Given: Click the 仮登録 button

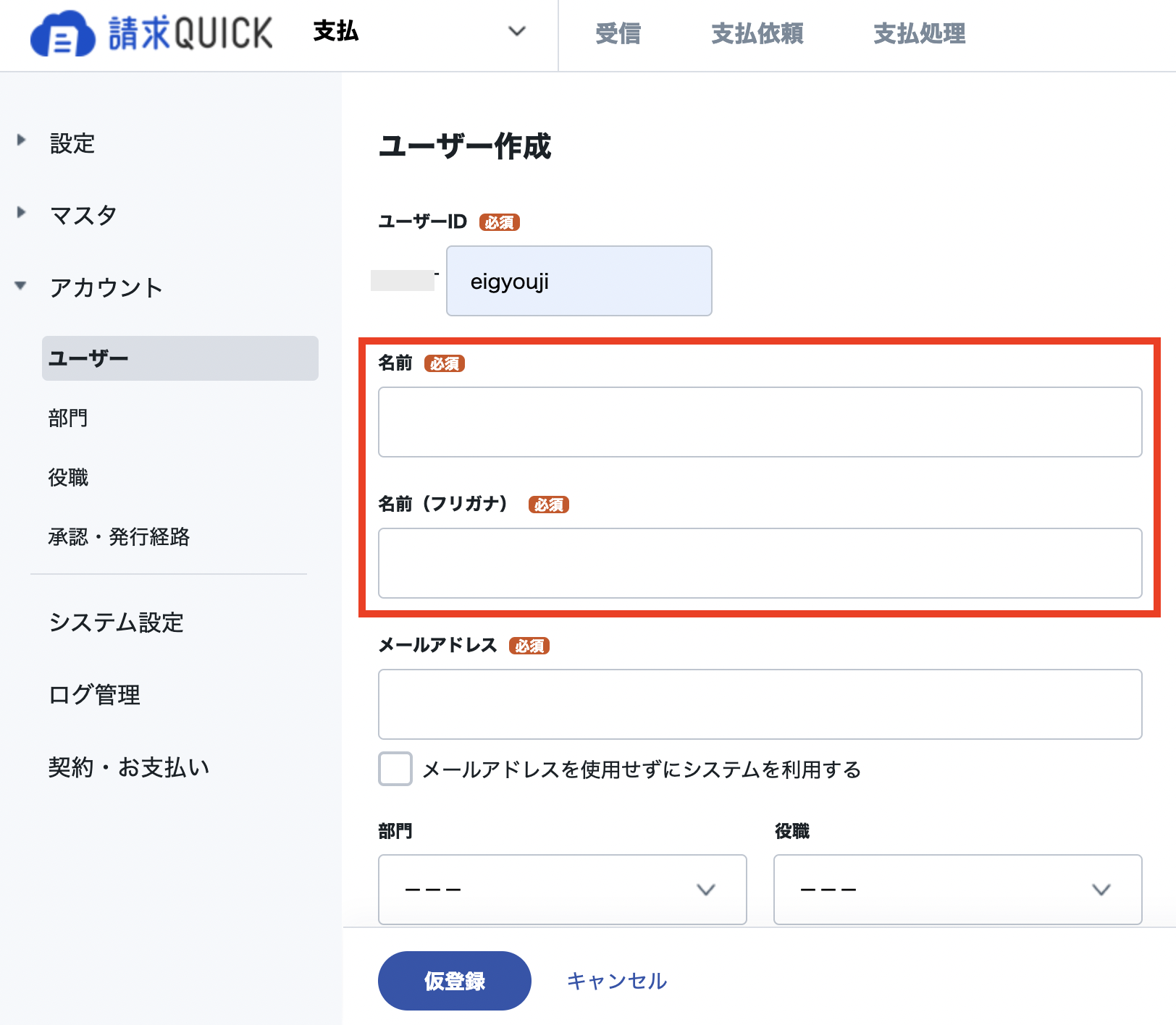Looking at the screenshot, I should click(x=455, y=981).
